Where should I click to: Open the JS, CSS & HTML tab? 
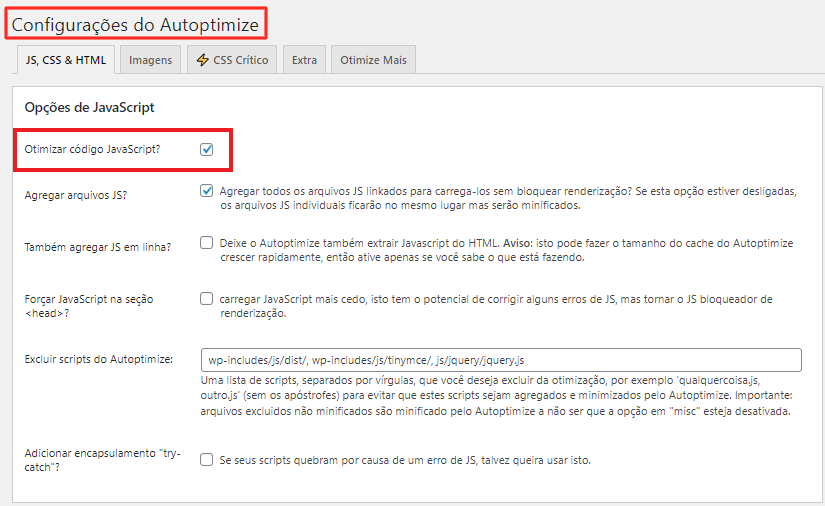tap(66, 60)
